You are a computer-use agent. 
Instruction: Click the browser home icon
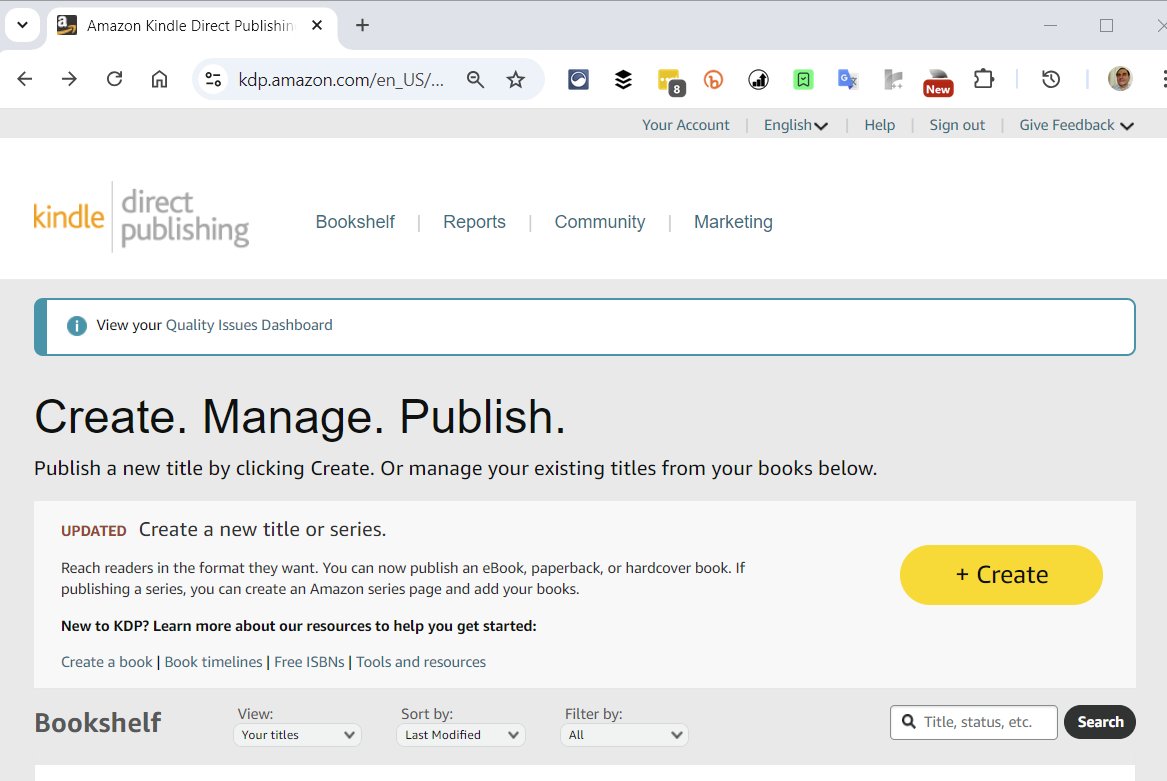[x=159, y=79]
